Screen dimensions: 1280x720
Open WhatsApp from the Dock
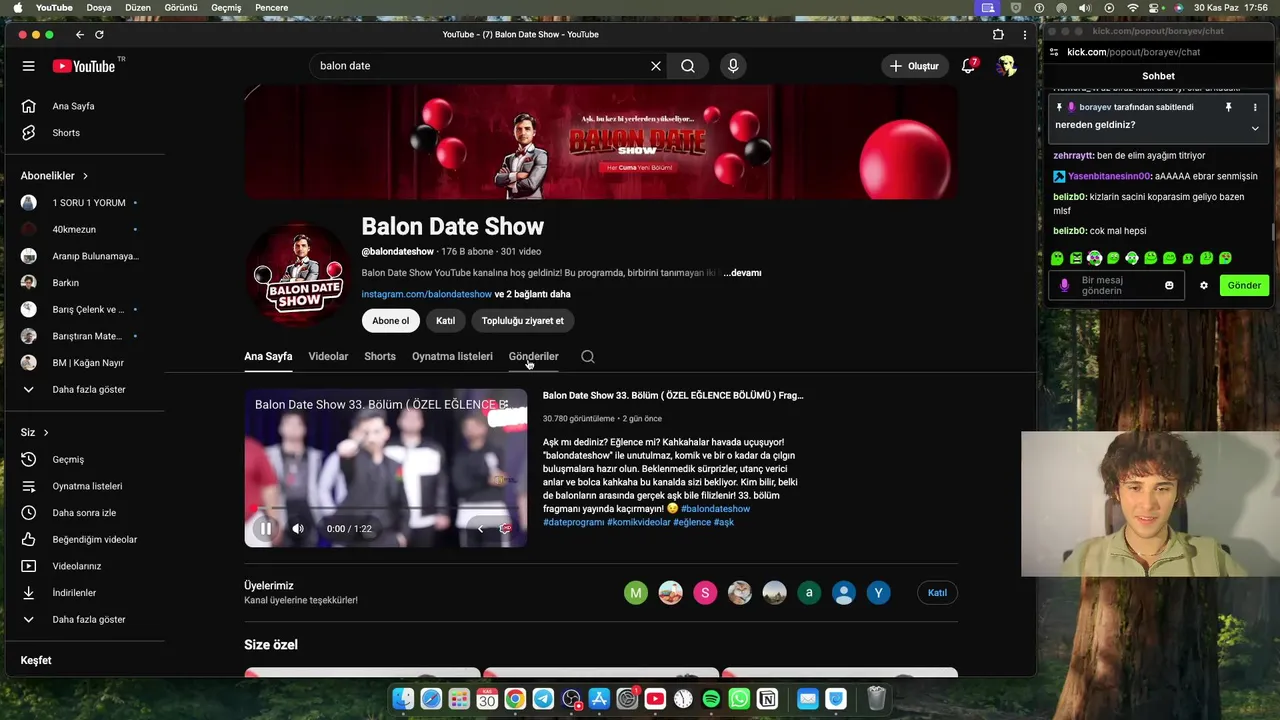coord(739,699)
